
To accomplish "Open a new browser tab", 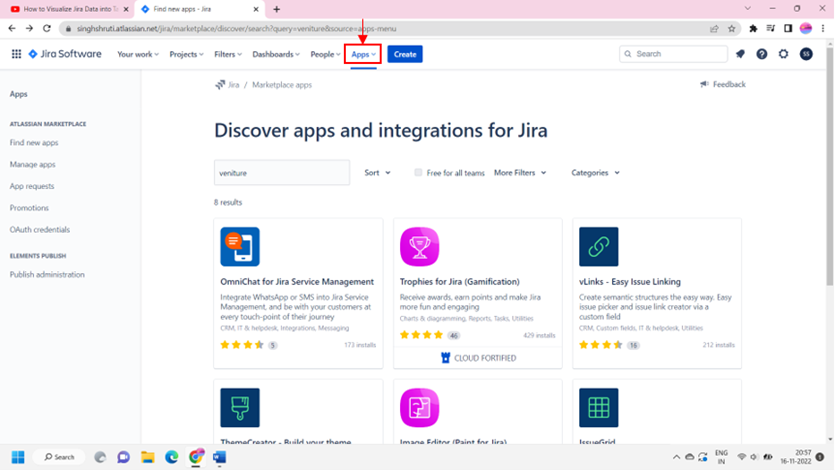I will [x=276, y=9].
